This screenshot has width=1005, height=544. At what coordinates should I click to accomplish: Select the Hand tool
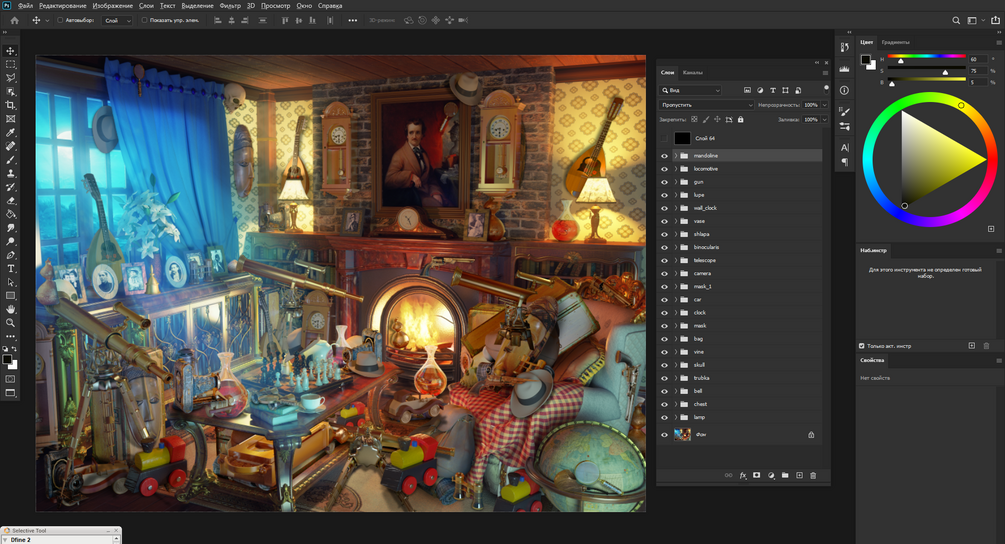click(10, 309)
